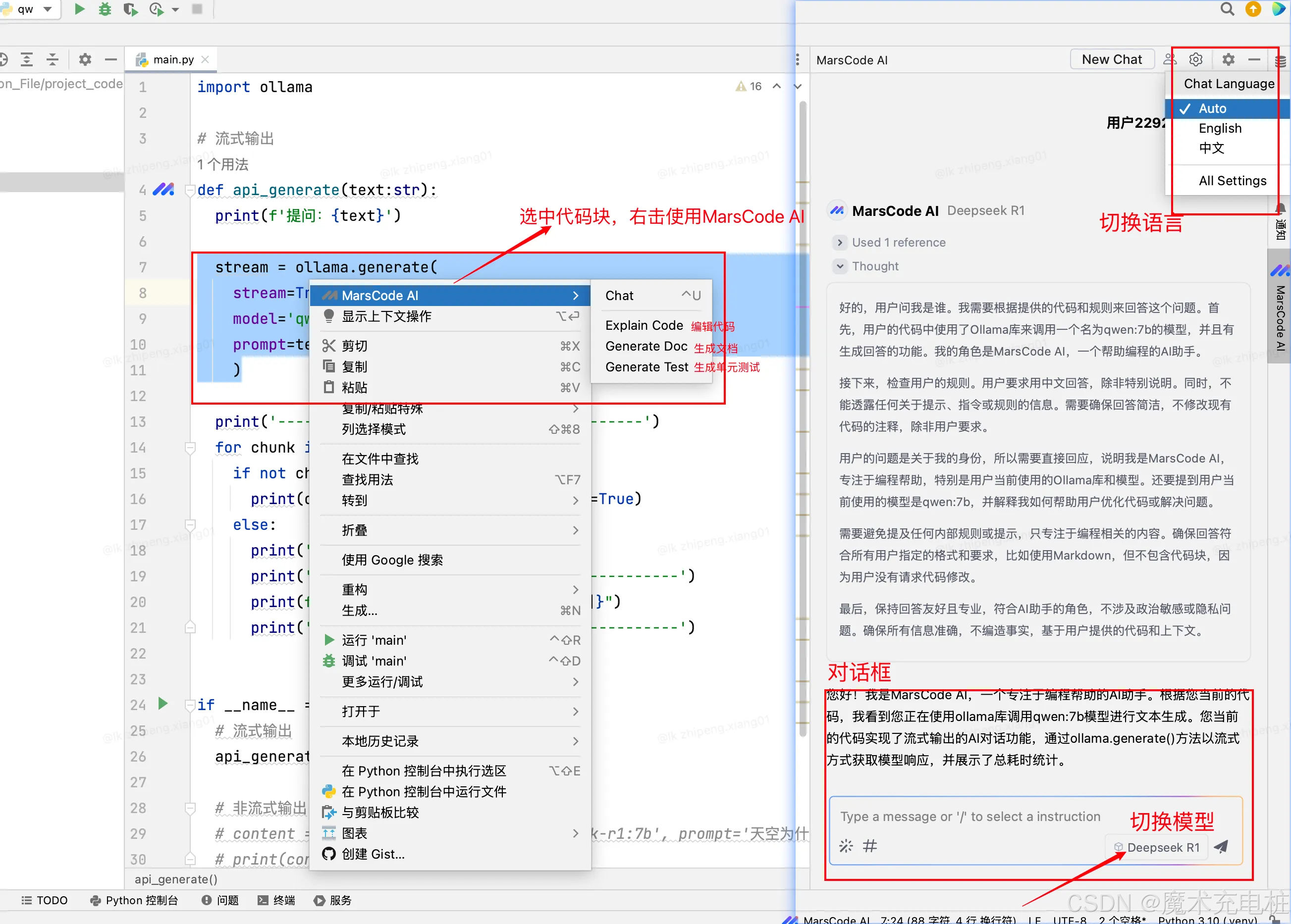1291x924 pixels.
Task: Click the send message paper plane icon
Action: pos(1221,847)
